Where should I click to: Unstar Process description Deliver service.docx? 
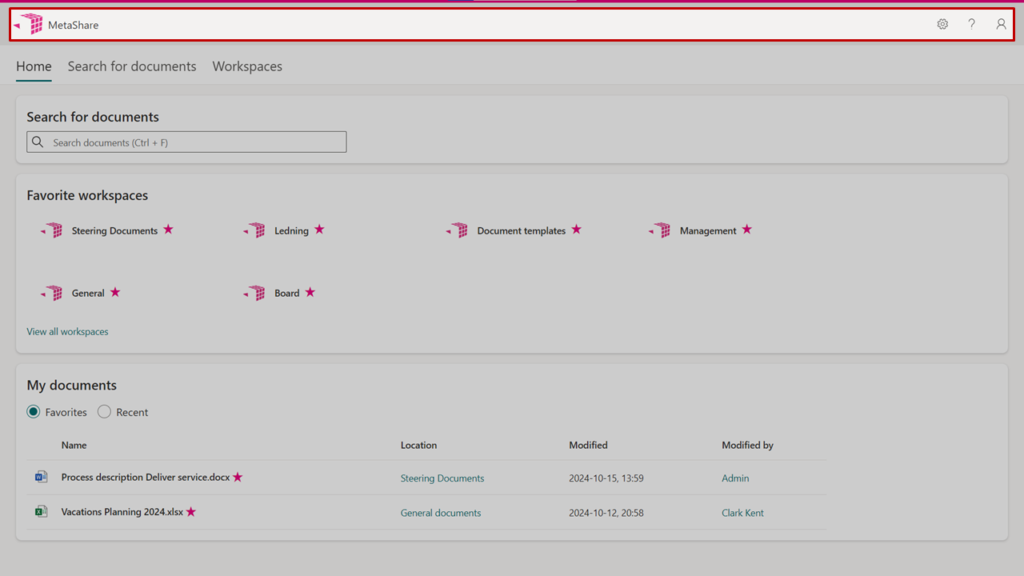pos(238,477)
